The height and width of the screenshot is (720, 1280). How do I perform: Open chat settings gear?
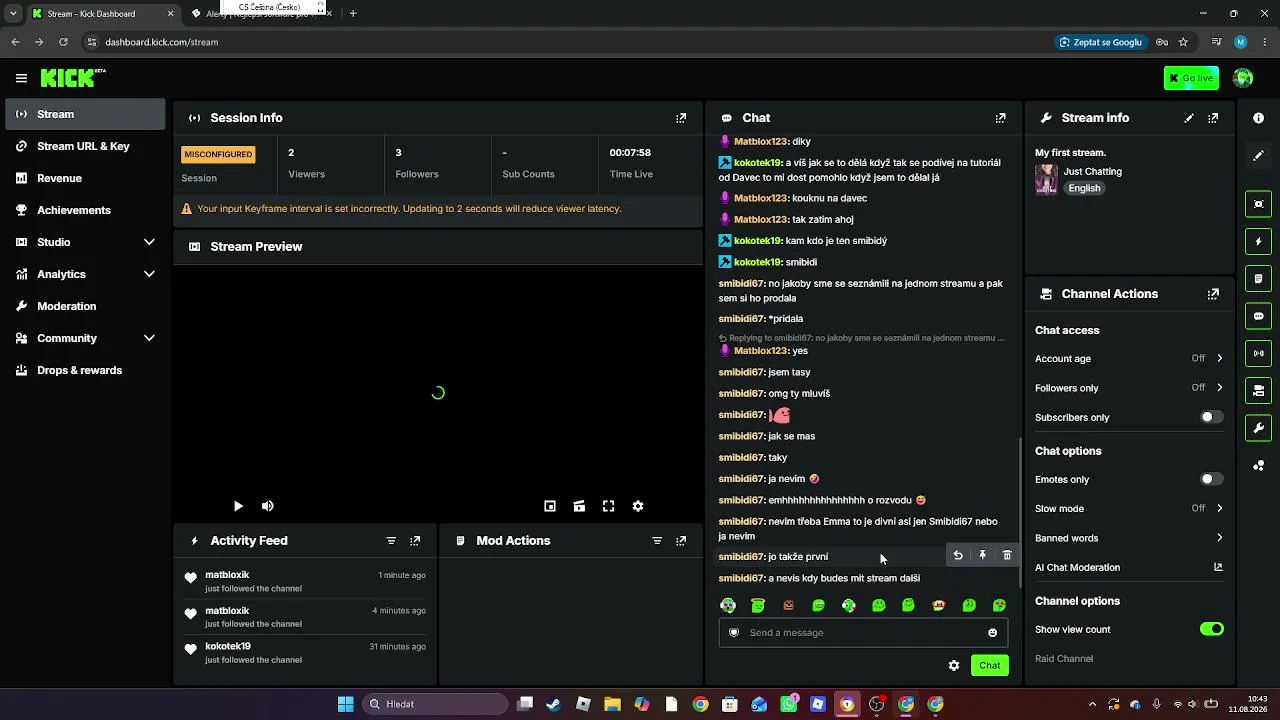(954, 666)
